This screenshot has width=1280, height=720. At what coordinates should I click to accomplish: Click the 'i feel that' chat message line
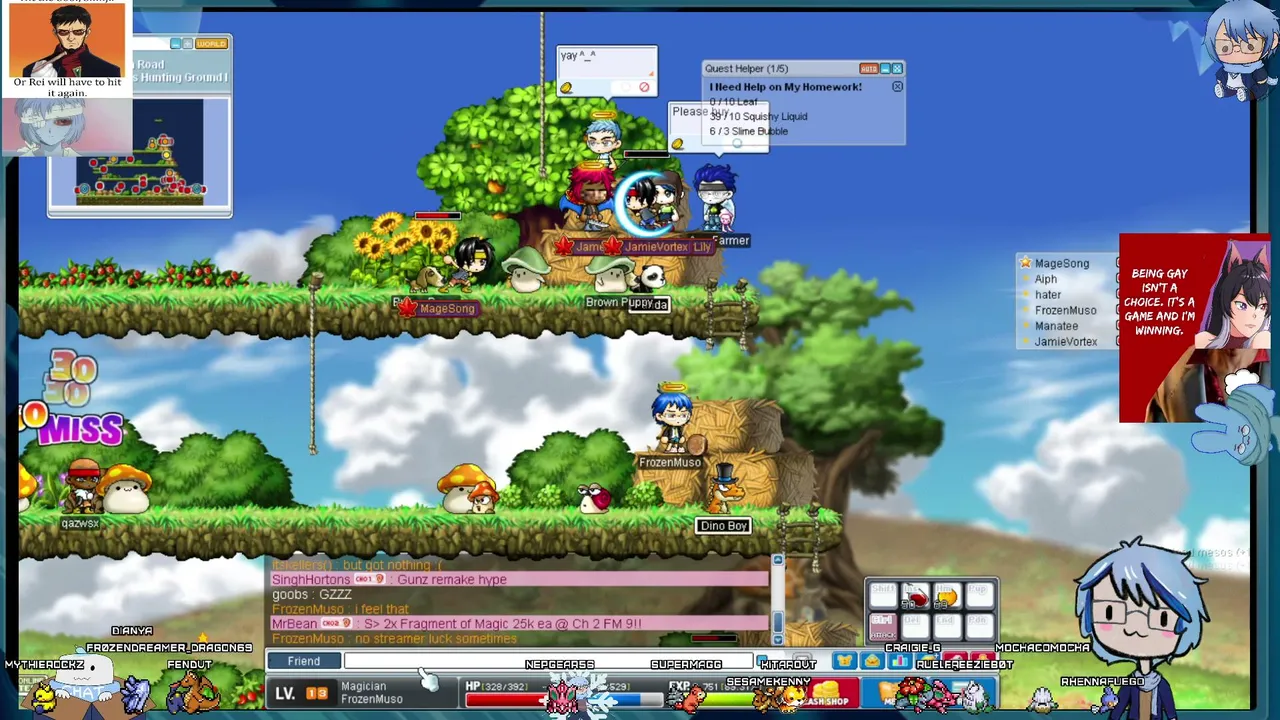point(340,609)
